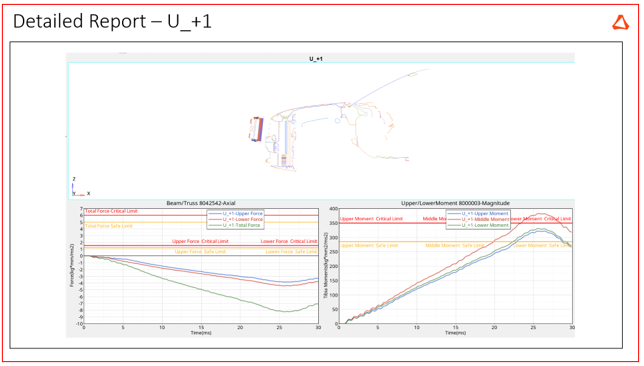644x366 pixels.
Task: Click the Total Force Safe Limit label
Action: click(x=109, y=226)
